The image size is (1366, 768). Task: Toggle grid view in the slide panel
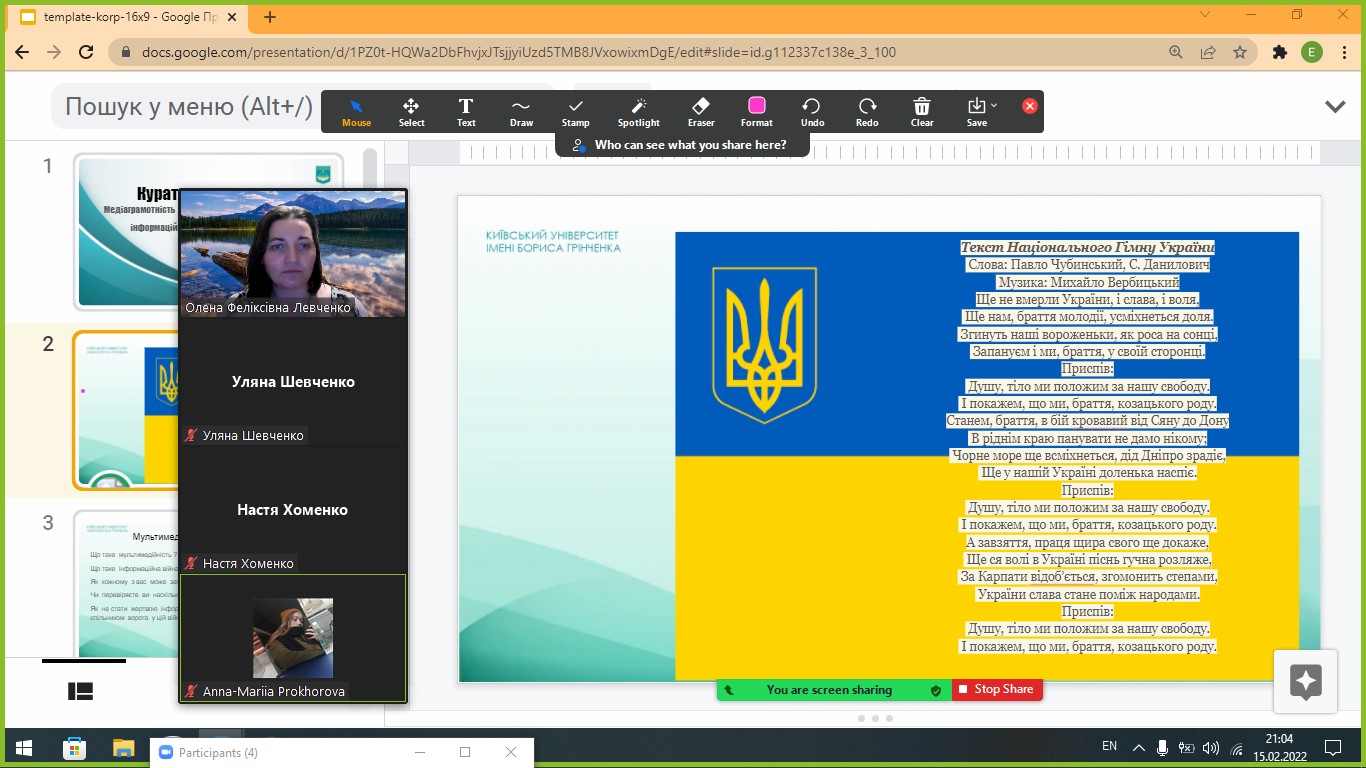point(81,691)
